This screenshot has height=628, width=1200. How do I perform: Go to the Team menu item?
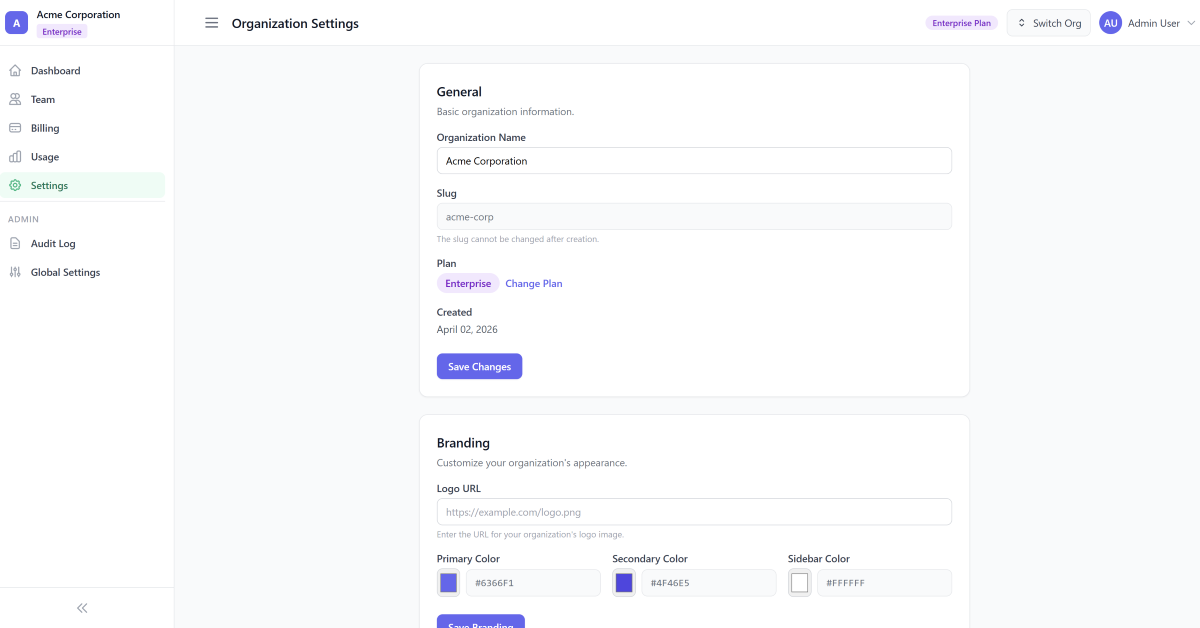click(x=43, y=100)
